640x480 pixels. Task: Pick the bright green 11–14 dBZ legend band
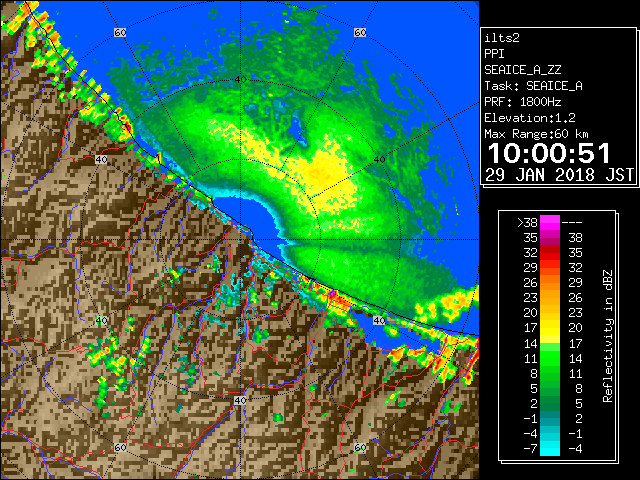pos(550,358)
